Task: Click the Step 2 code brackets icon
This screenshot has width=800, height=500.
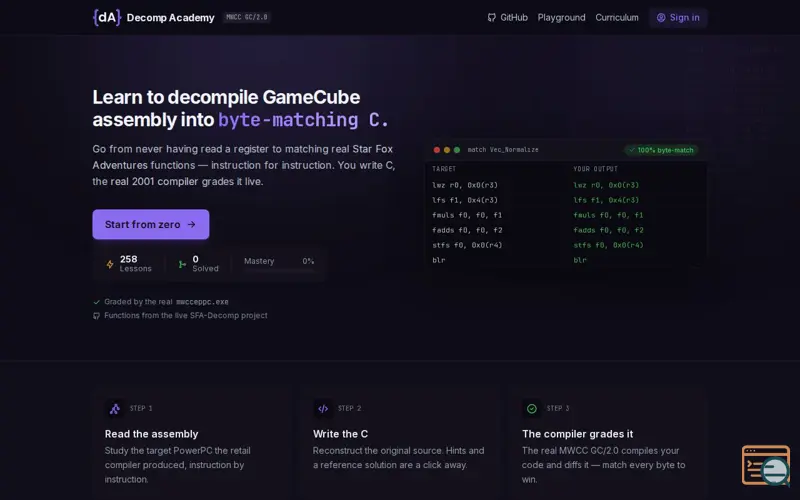Action: [323, 409]
